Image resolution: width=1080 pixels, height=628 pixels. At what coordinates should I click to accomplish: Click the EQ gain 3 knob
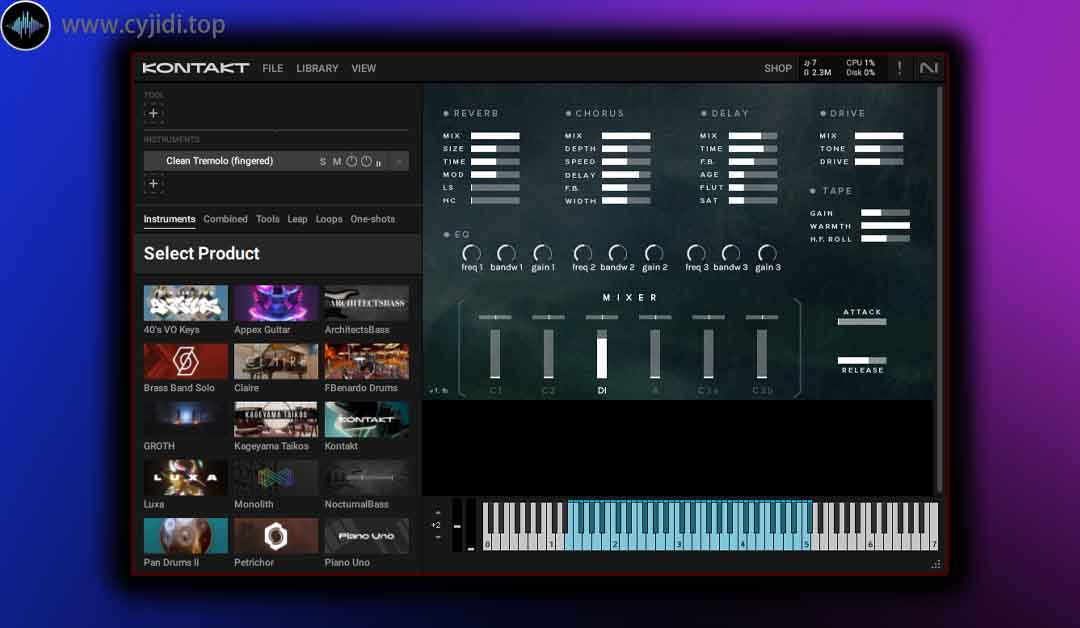[x=767, y=253]
